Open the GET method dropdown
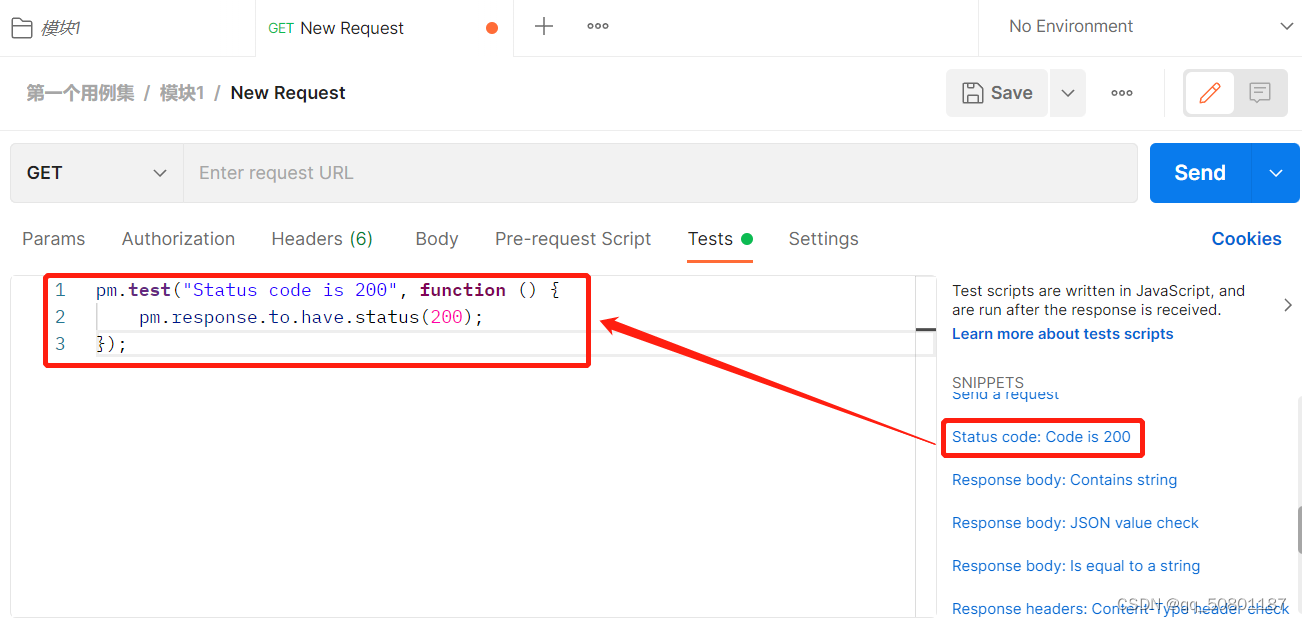The image size is (1302, 622). coord(97,173)
